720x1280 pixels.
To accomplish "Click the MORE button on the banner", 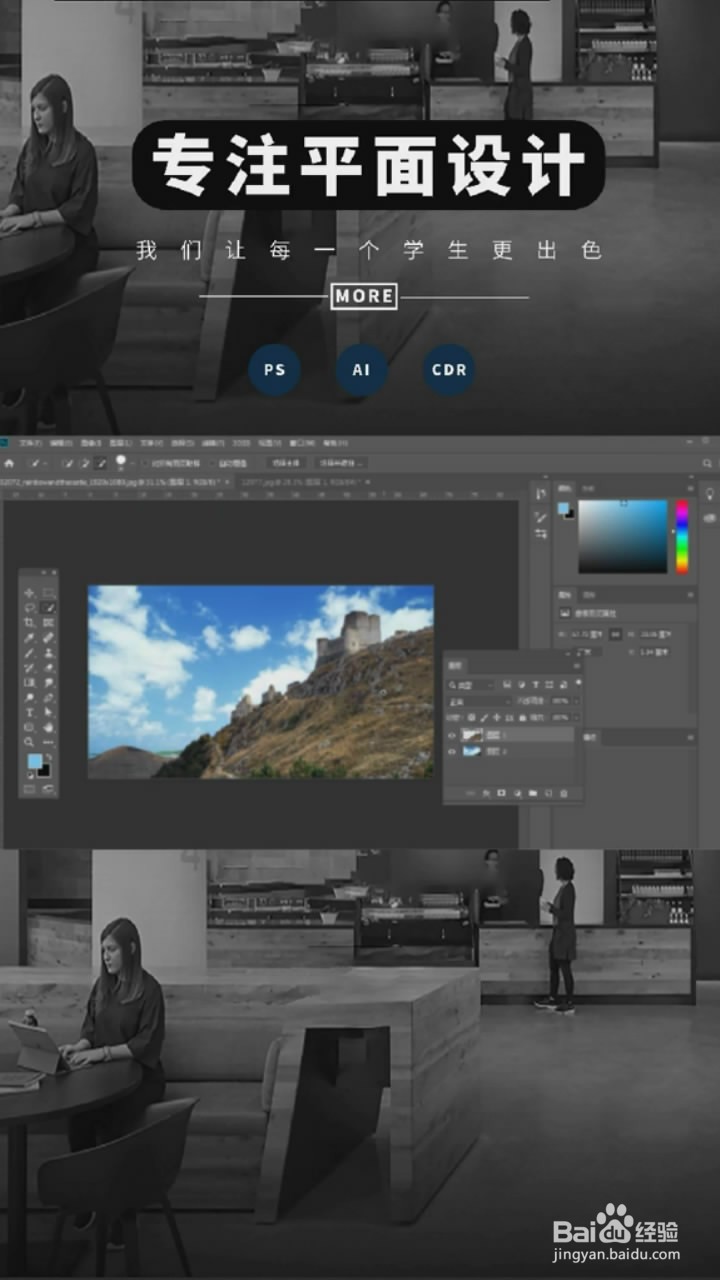I will 364,296.
